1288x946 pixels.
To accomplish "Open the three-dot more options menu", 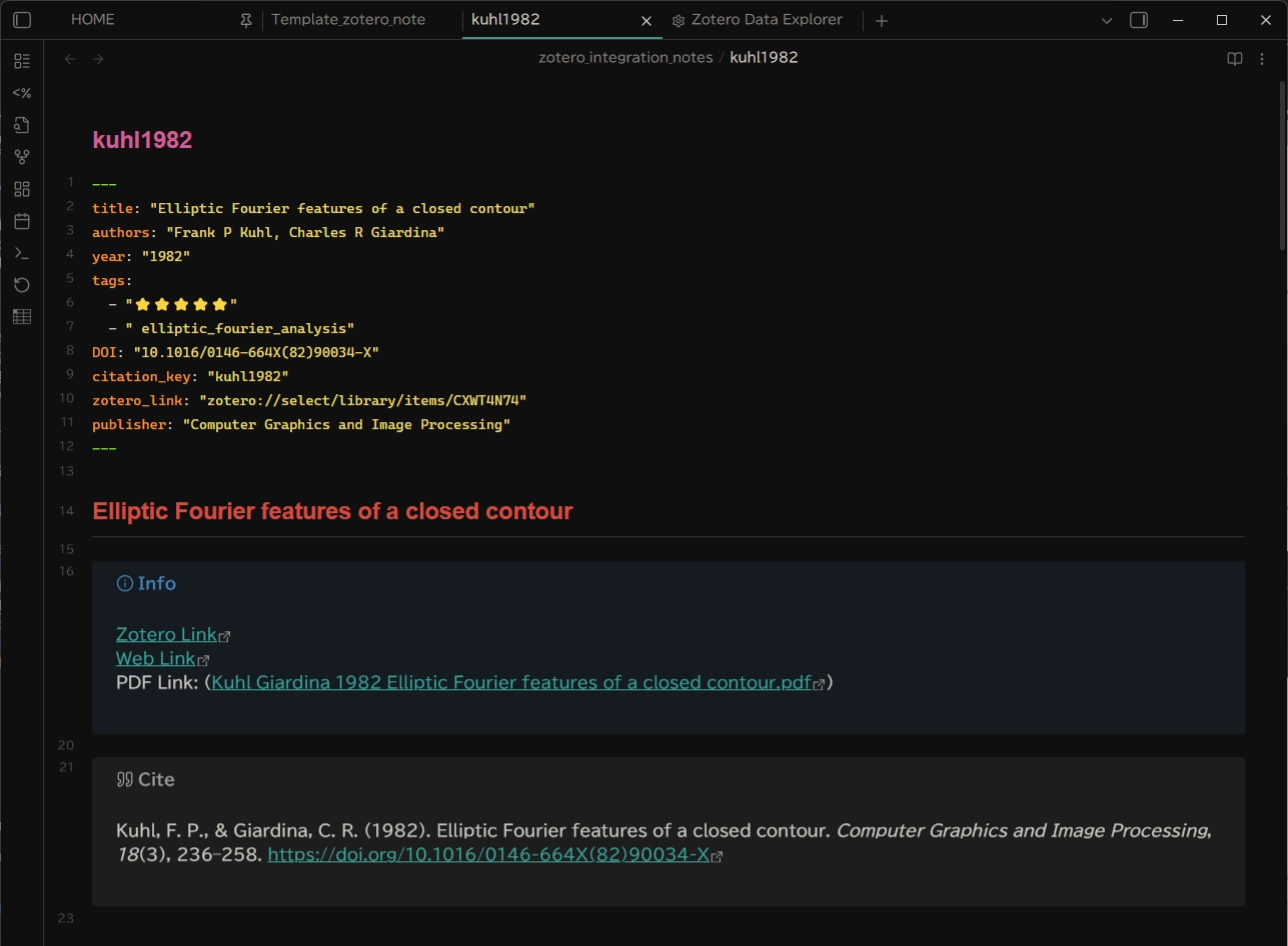I will click(1262, 59).
